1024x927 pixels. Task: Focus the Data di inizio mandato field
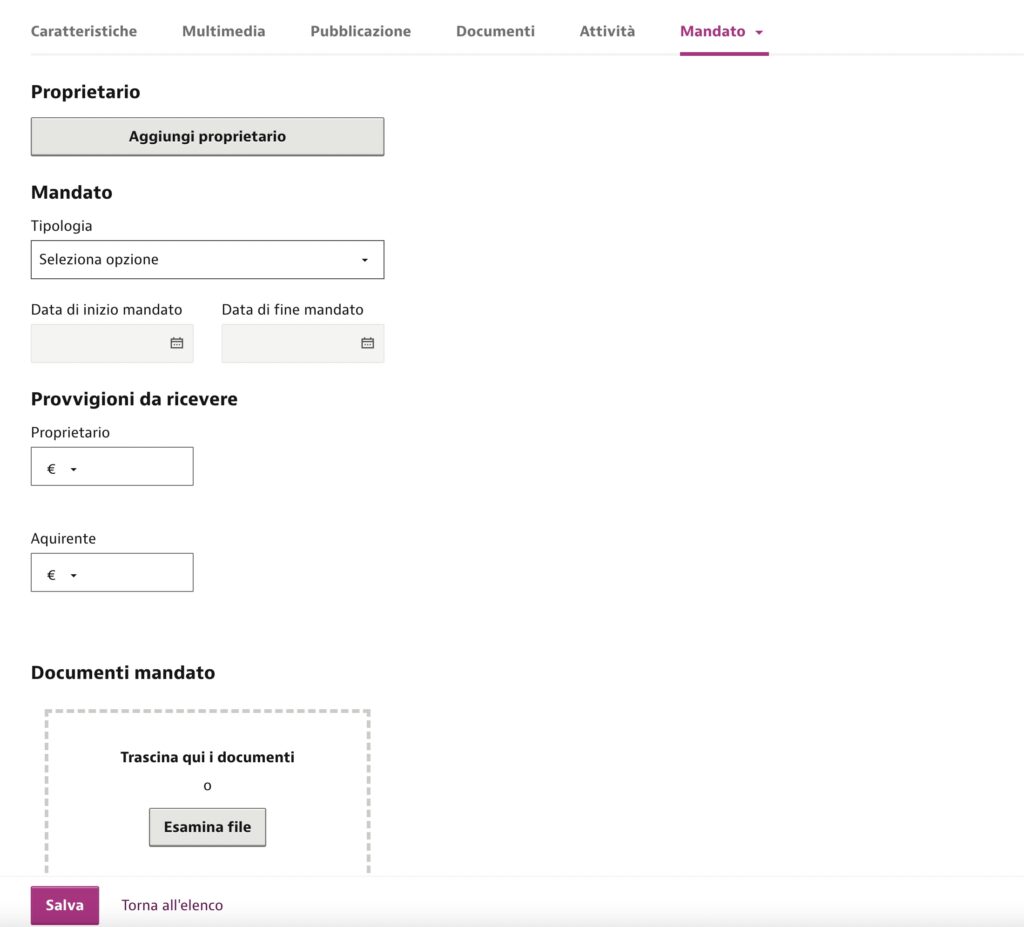click(x=98, y=344)
